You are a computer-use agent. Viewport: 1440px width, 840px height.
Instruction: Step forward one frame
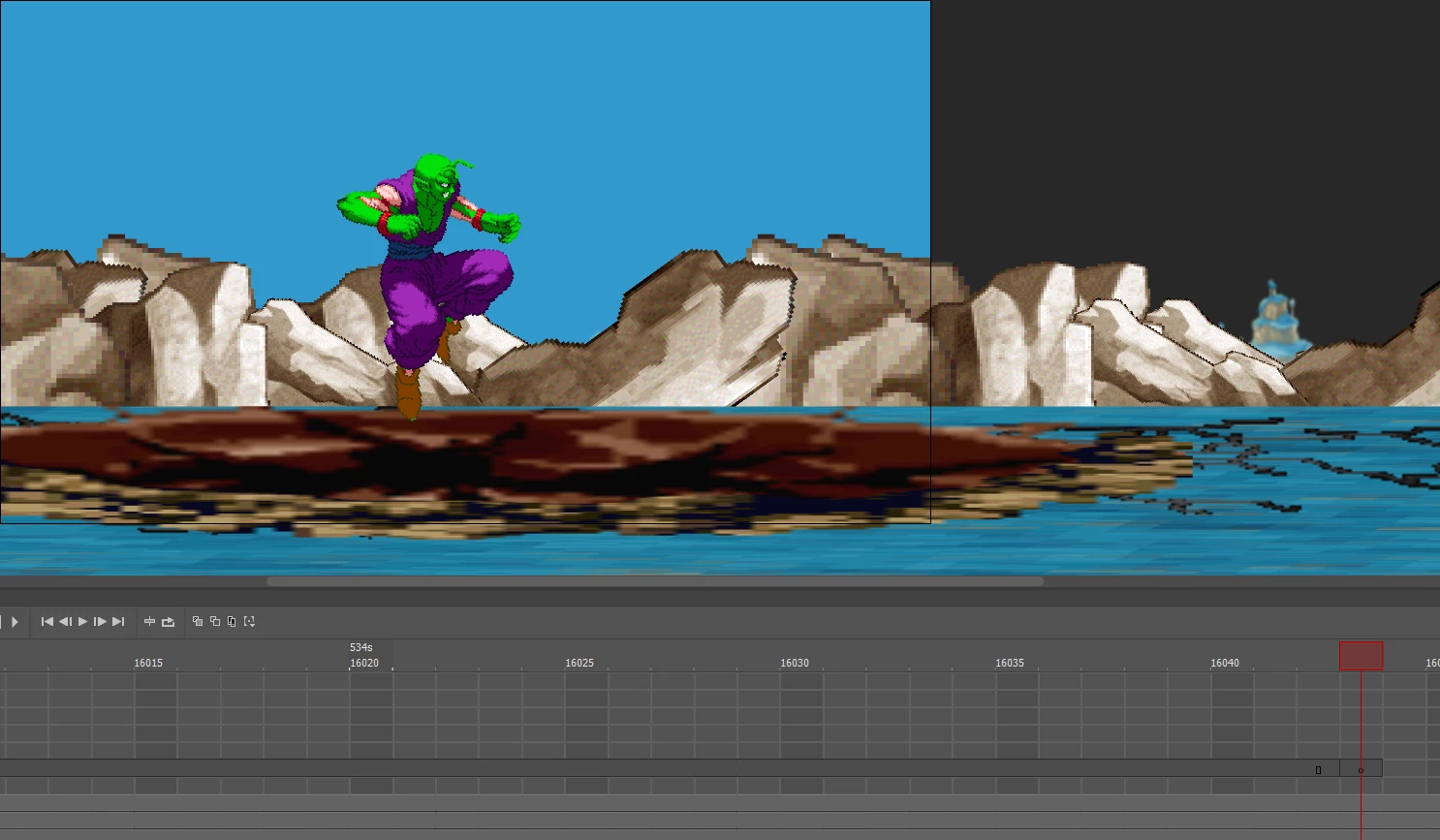click(x=100, y=622)
